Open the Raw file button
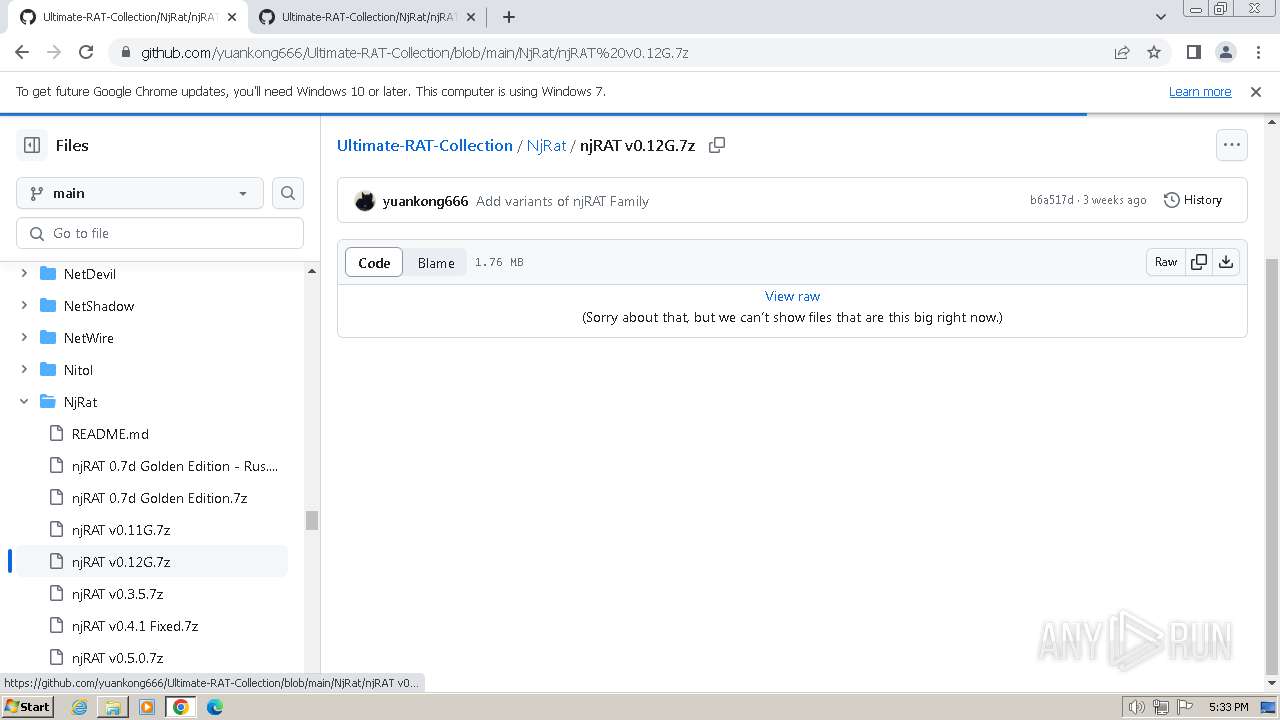 1166,262
